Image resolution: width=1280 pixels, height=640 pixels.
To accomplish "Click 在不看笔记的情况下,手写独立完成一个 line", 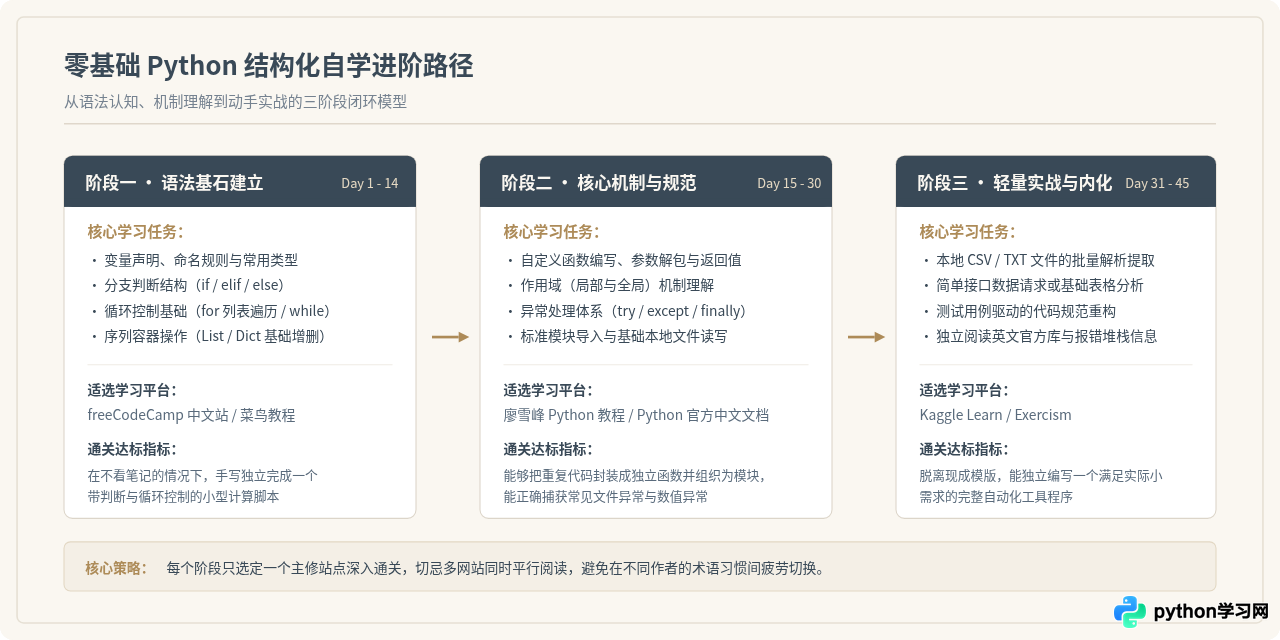I will coord(203,475).
